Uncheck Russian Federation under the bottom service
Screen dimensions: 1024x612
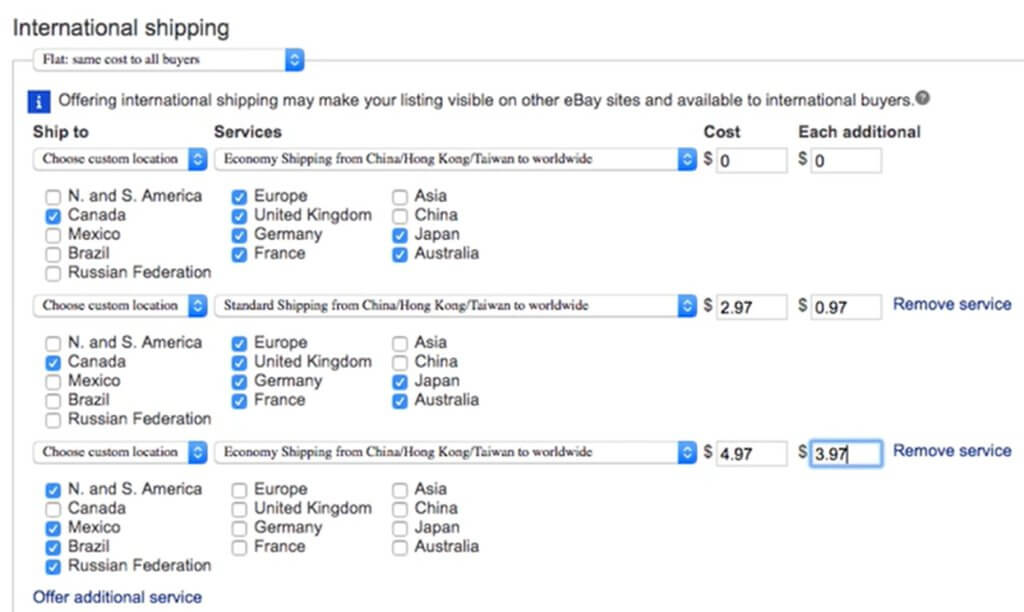point(52,565)
